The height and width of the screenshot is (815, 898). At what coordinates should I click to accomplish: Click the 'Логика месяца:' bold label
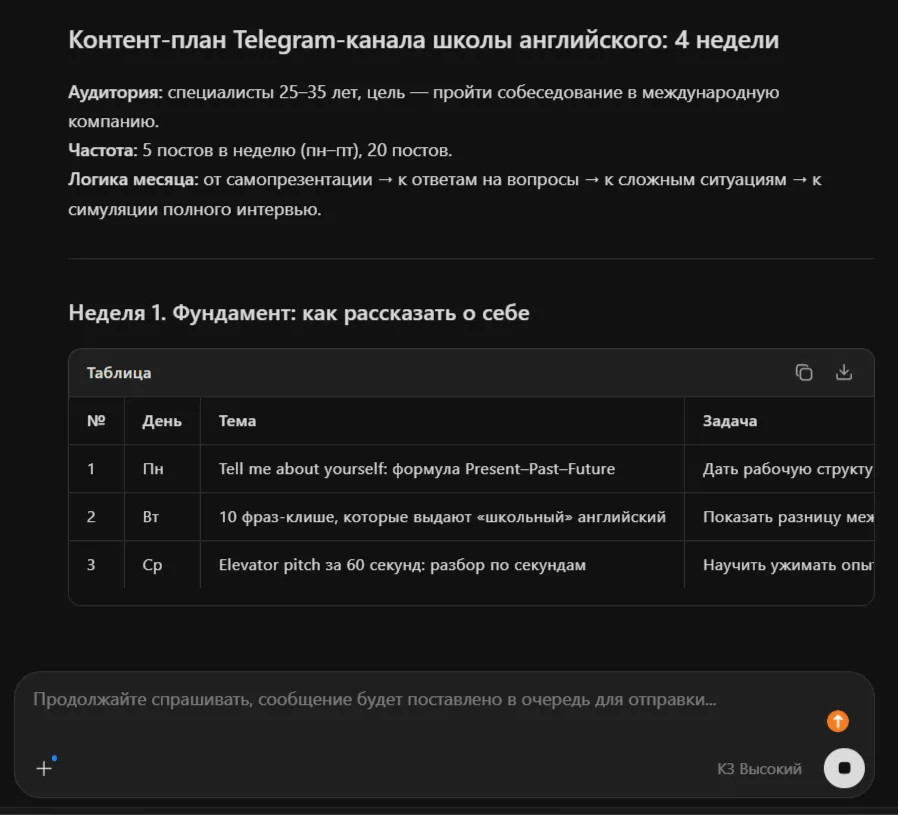pos(133,180)
